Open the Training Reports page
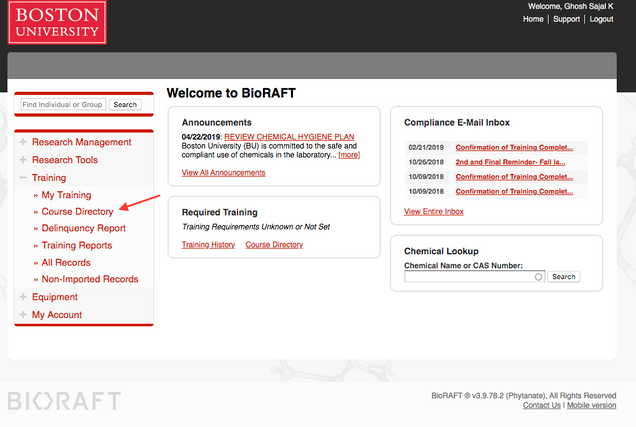This screenshot has height=427, width=636. coord(77,245)
